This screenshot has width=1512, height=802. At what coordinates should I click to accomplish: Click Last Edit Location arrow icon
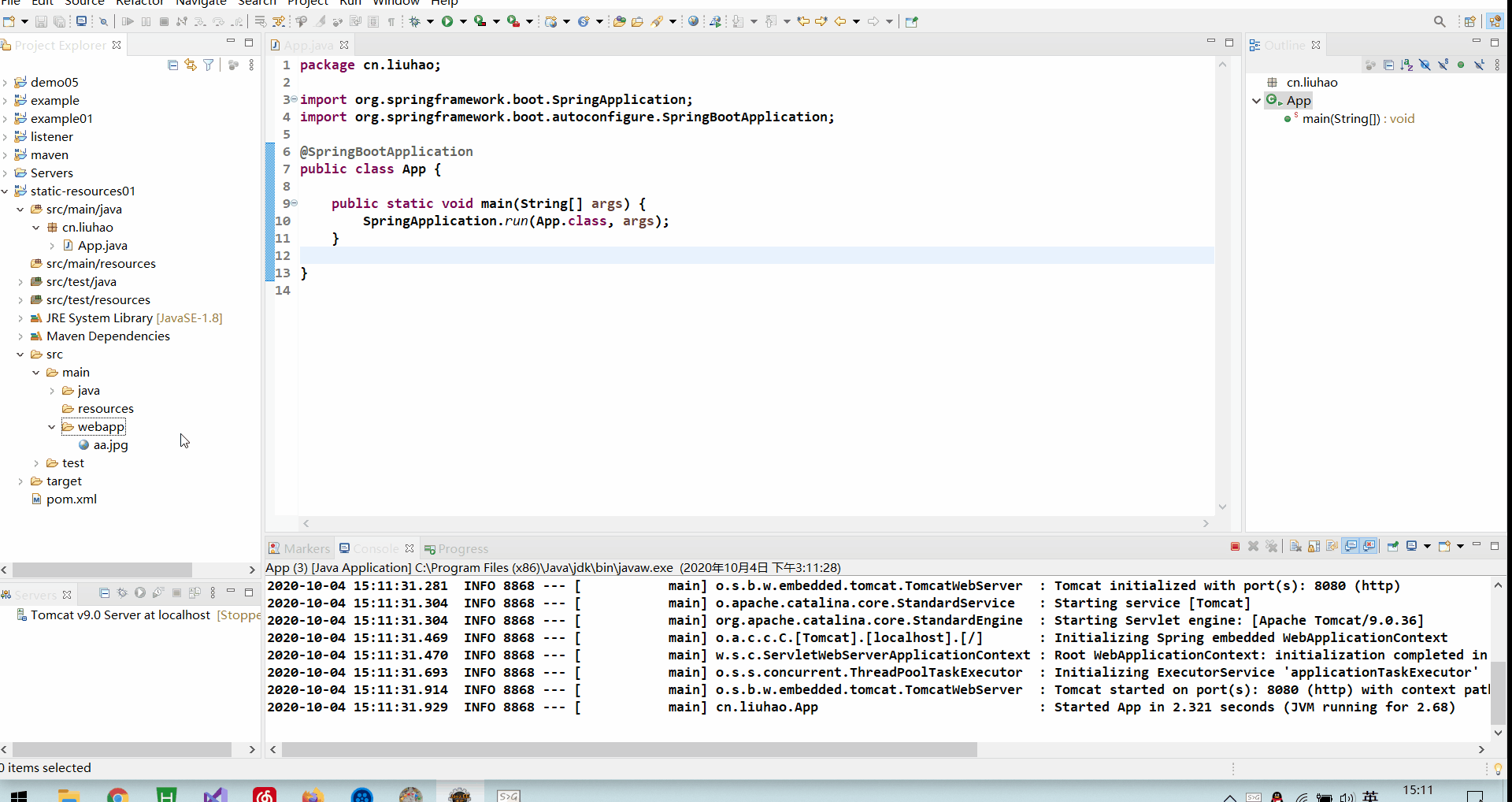(x=803, y=21)
